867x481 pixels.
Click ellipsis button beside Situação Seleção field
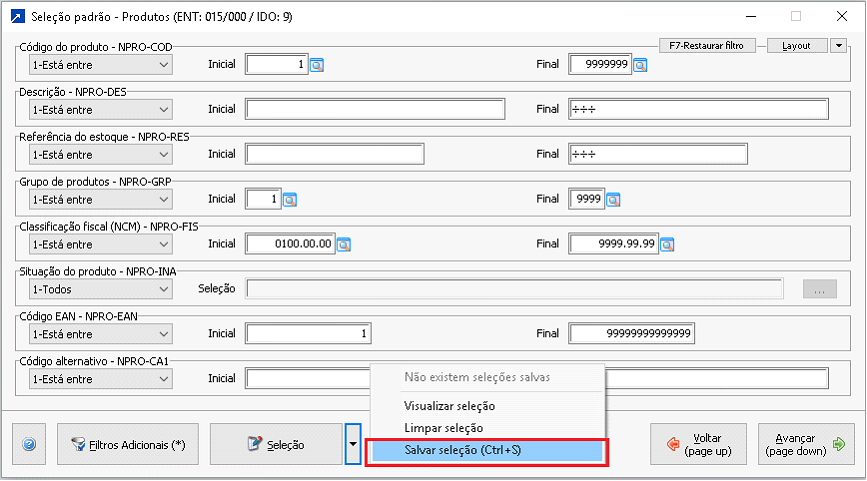819,289
